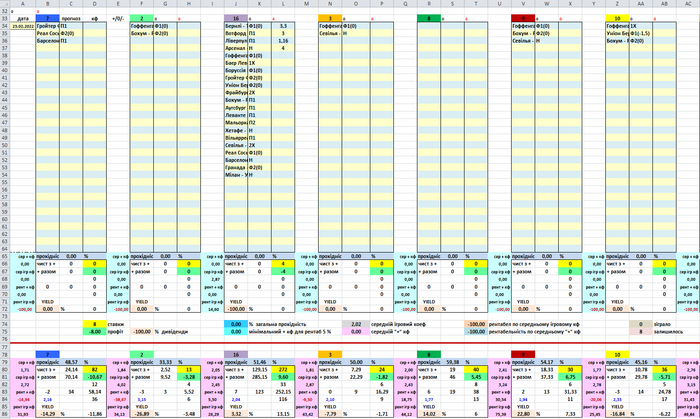Viewport: 700px width, 419px height.
Task: Click the 'кф' header cell in column D
Action: (x=95, y=19)
